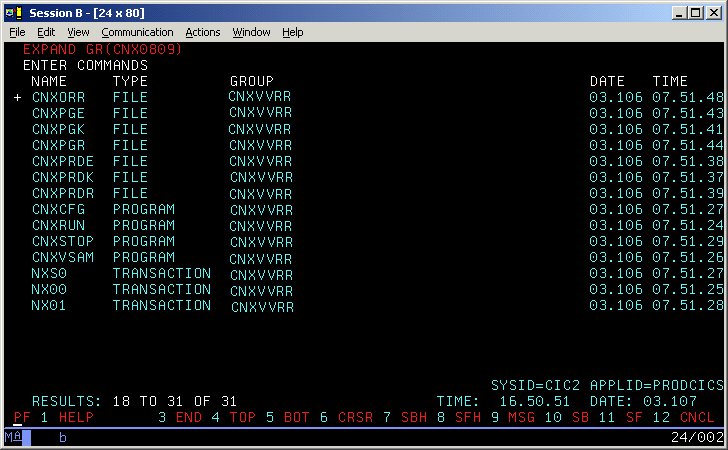This screenshot has width=728, height=450.
Task: Select the CNXRUN program name
Action: point(58,225)
